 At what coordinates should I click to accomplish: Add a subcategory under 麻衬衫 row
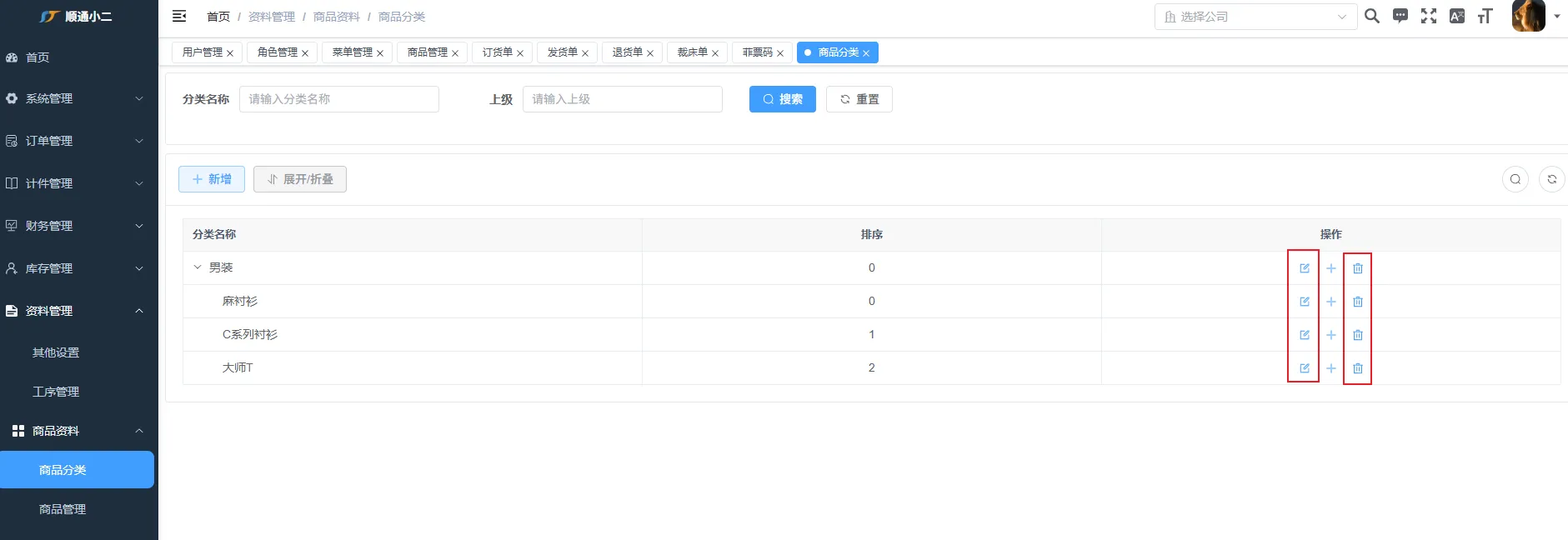[1331, 302]
